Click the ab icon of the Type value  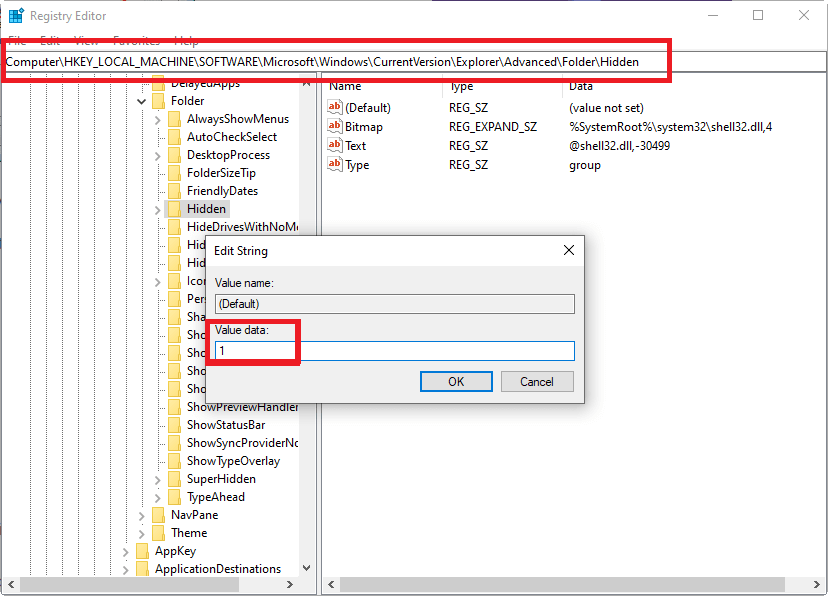[x=335, y=164]
